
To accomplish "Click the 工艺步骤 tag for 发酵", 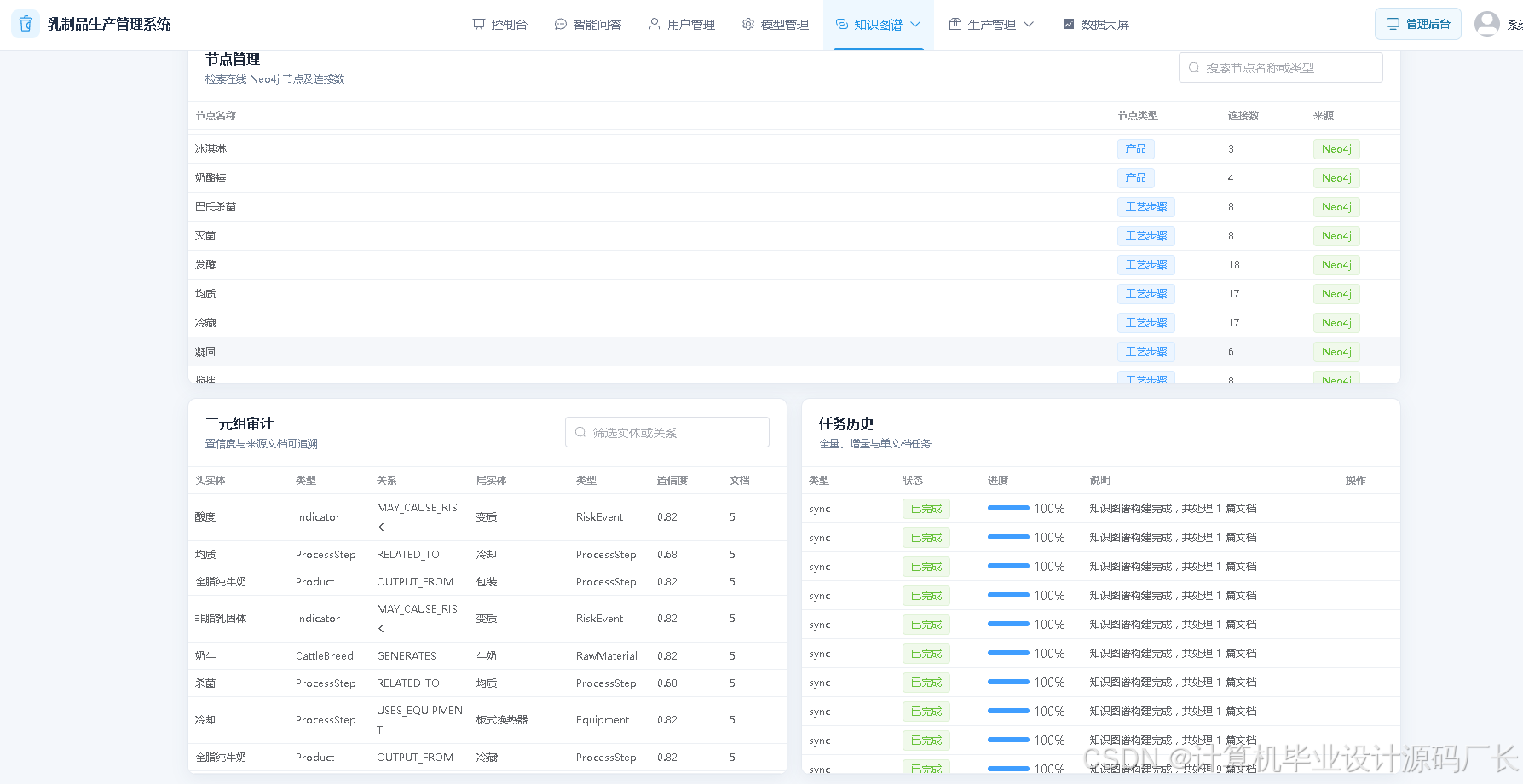I will tap(1146, 265).
